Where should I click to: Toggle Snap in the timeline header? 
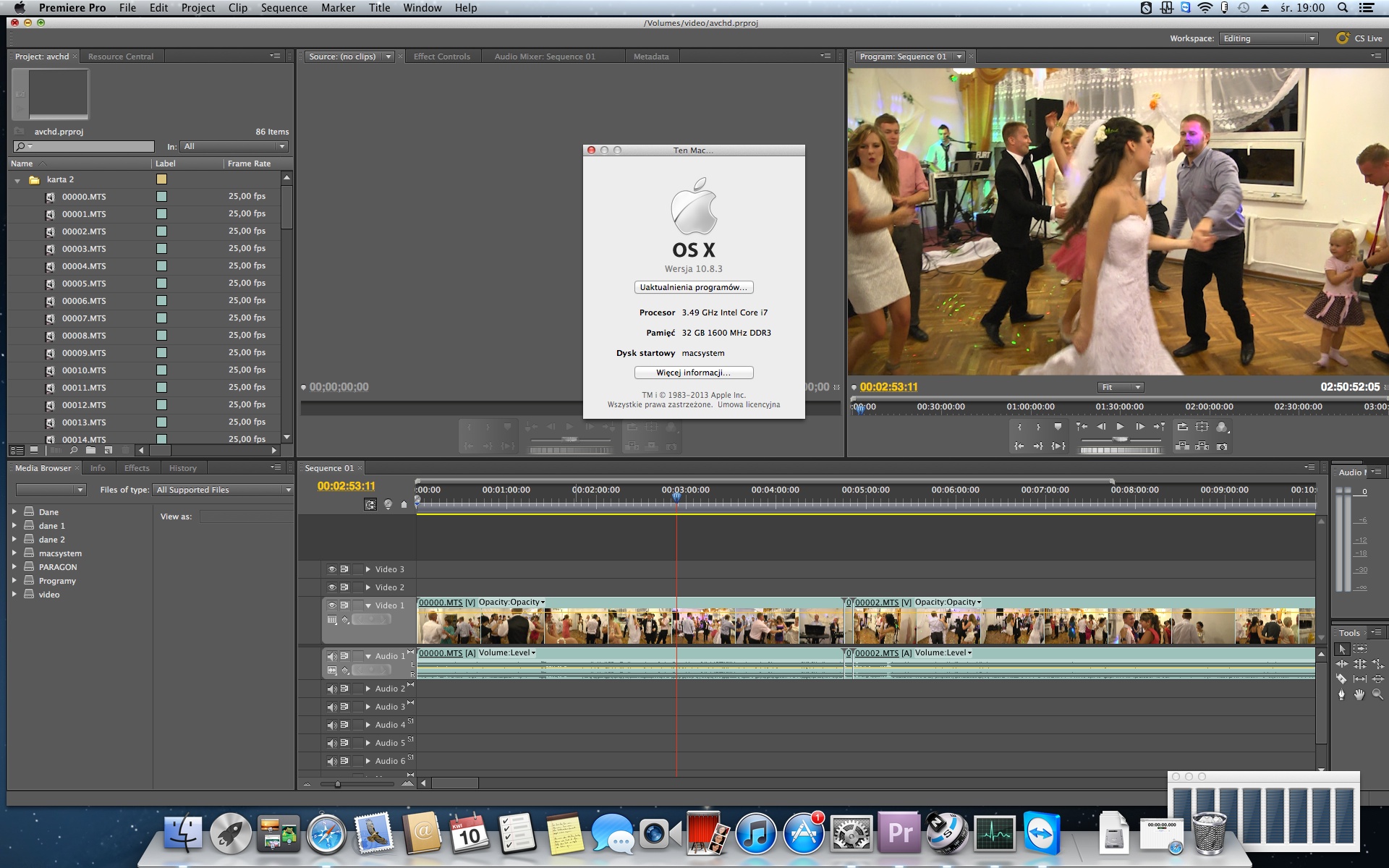[370, 504]
